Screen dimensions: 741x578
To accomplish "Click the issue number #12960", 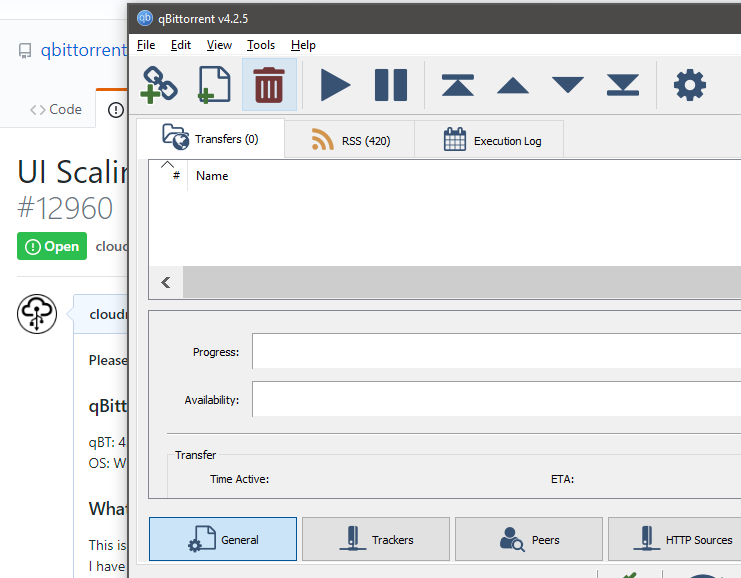I will click(65, 208).
